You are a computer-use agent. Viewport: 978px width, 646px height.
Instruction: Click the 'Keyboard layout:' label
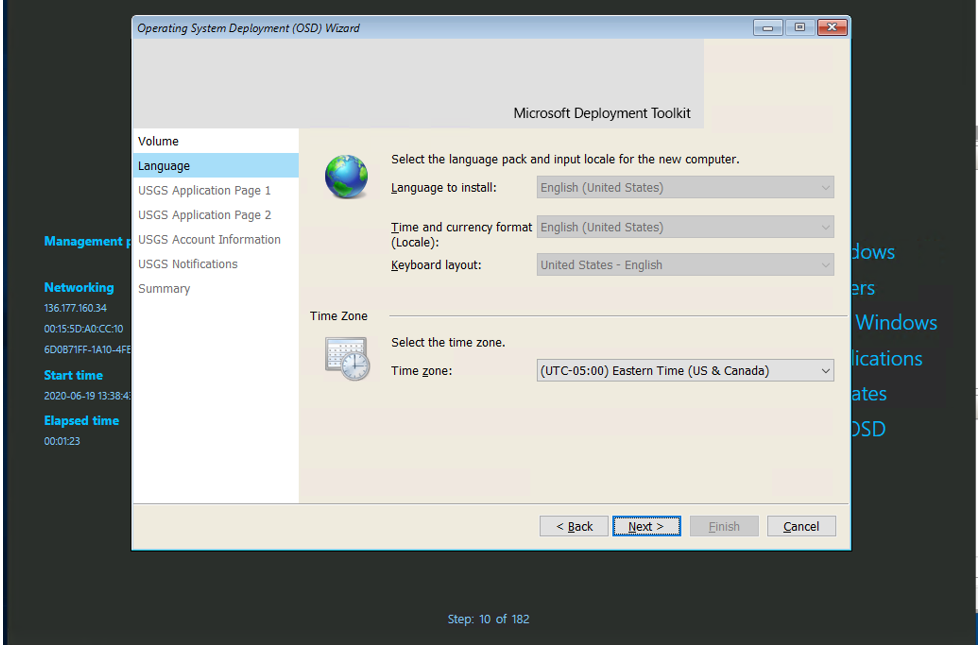436,265
